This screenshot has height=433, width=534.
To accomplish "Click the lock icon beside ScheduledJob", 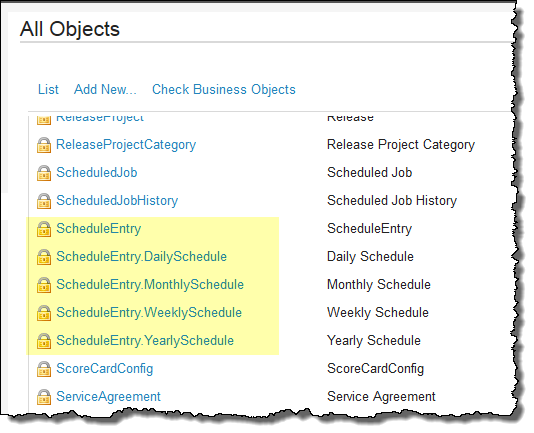I will 44,173.
